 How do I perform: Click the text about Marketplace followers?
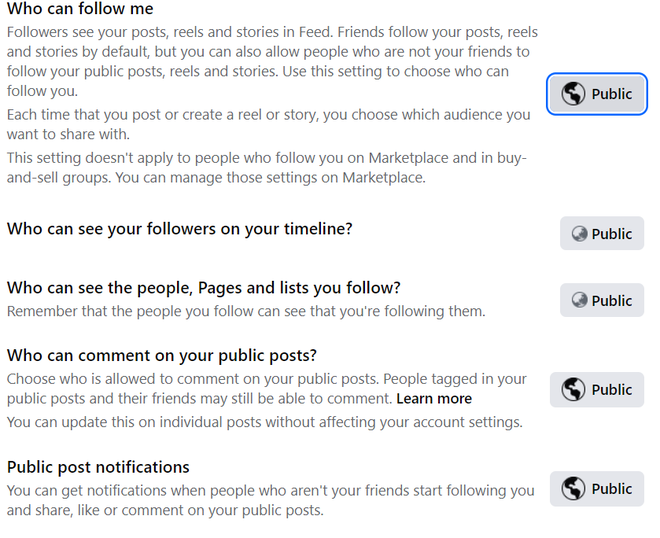(x=266, y=168)
